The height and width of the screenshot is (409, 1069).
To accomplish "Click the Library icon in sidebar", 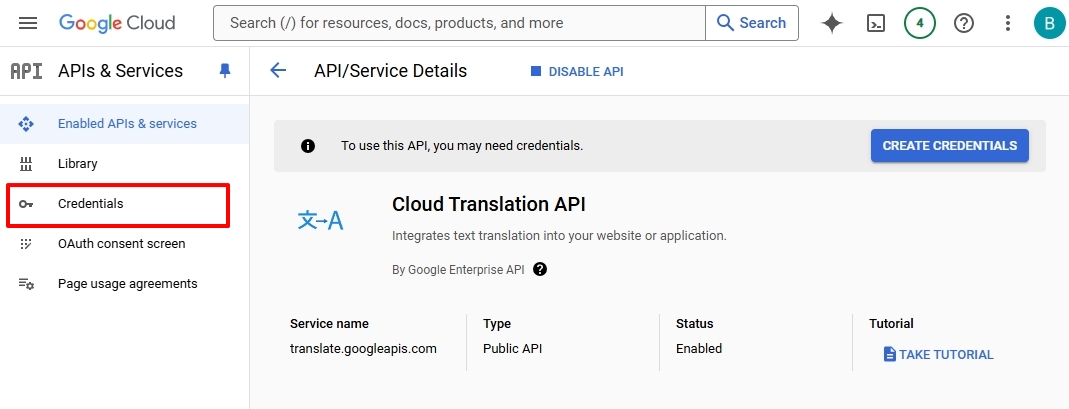I will pos(26,164).
